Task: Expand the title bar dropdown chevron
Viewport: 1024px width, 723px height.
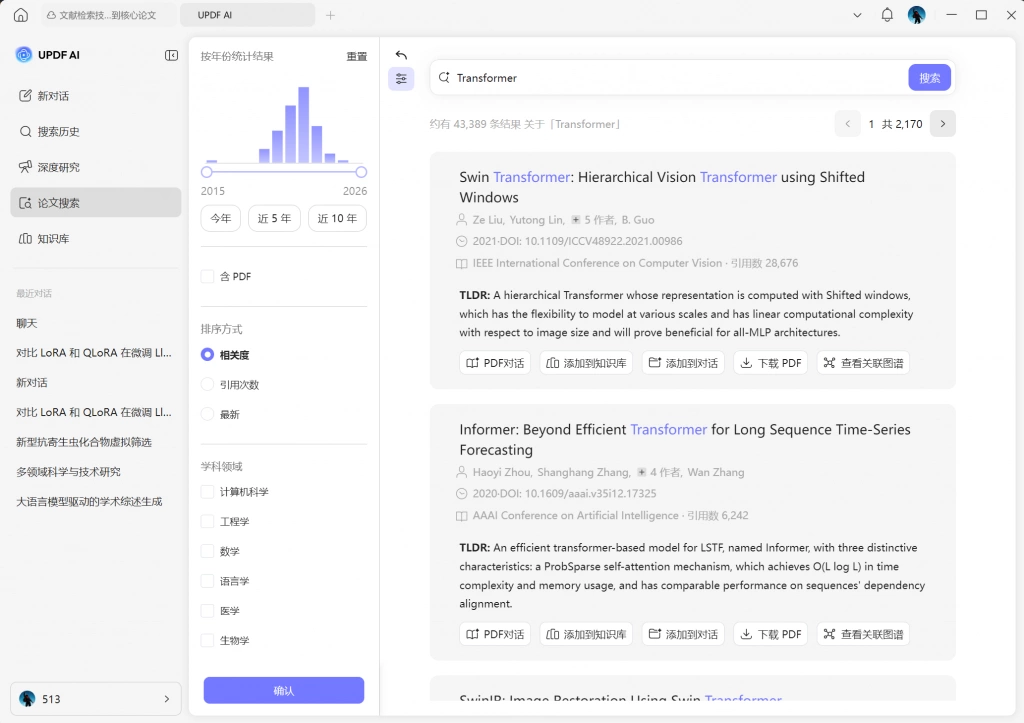Action: tap(857, 15)
